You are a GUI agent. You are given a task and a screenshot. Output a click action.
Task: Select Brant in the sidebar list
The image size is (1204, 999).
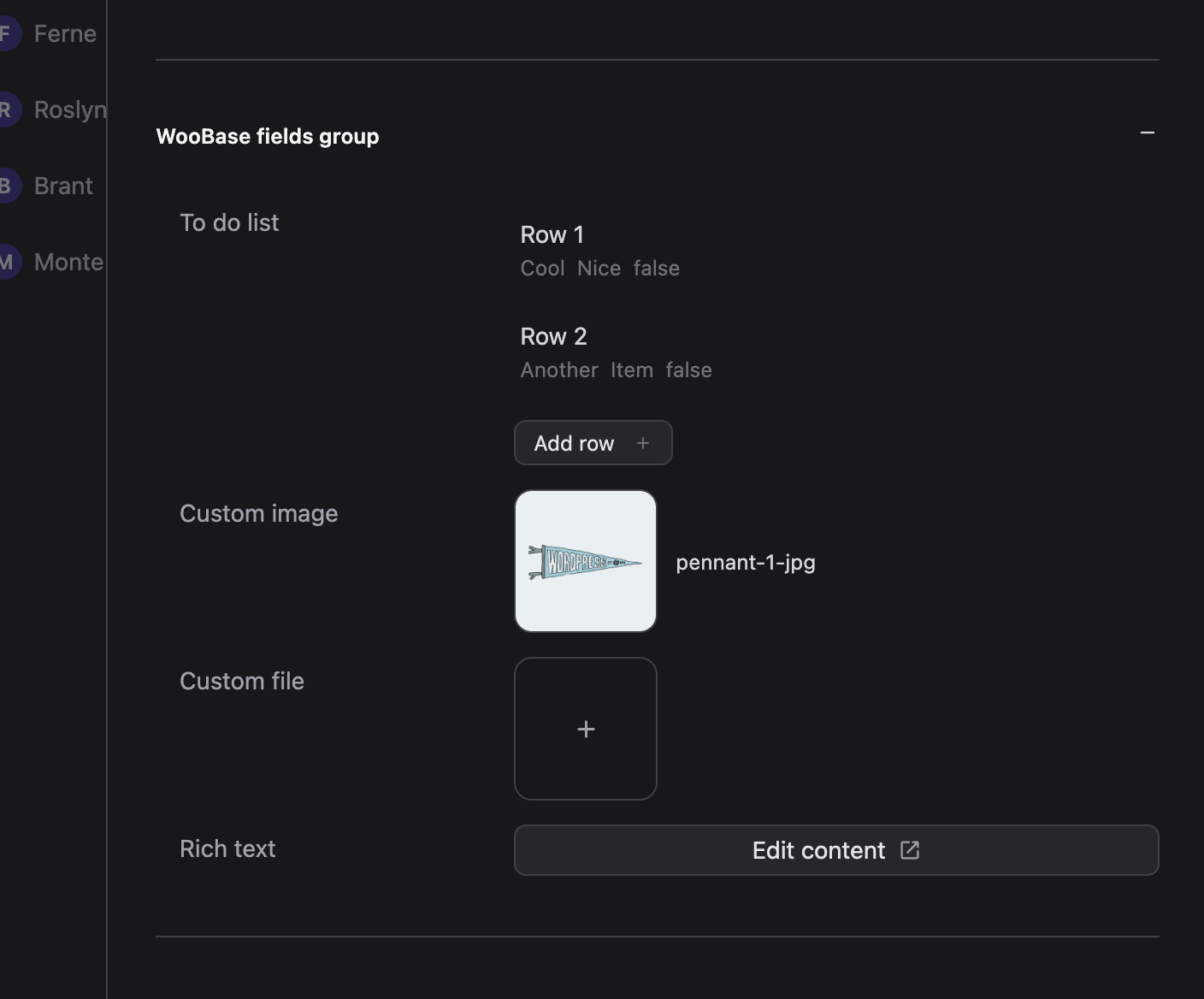pyautogui.click(x=63, y=186)
